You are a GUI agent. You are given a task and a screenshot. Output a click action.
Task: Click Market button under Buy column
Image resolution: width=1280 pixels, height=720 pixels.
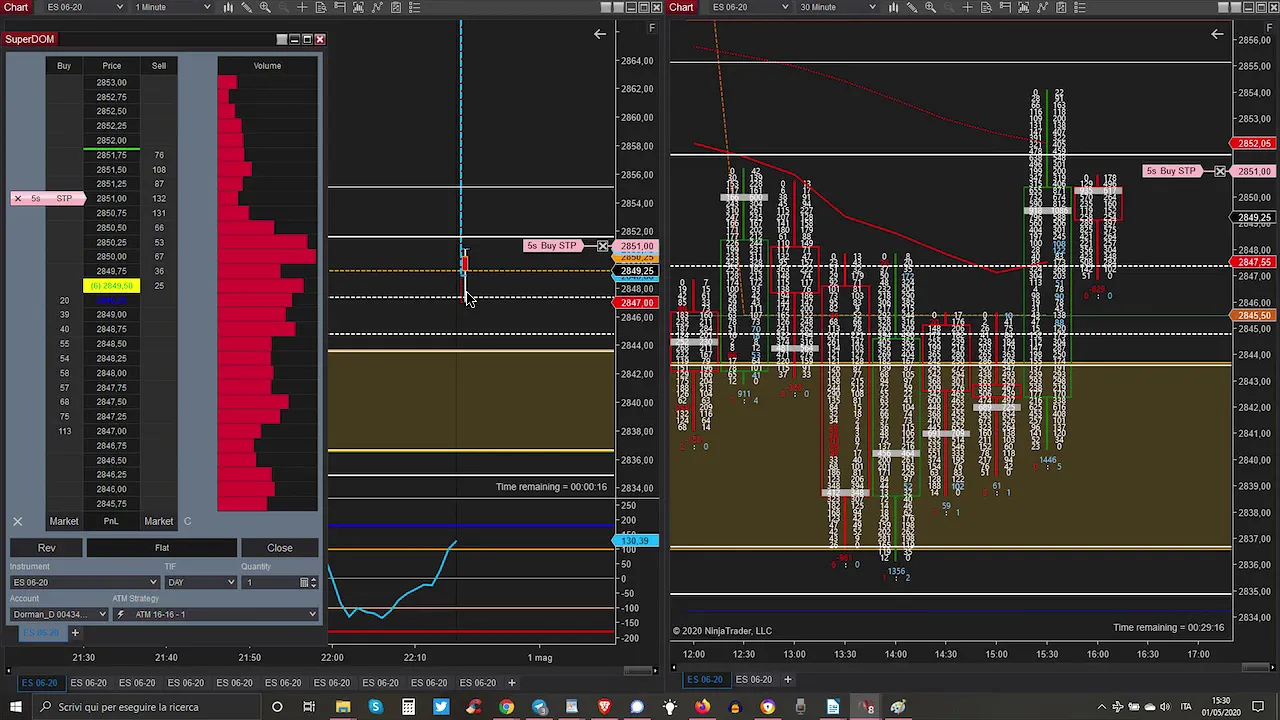(x=64, y=521)
